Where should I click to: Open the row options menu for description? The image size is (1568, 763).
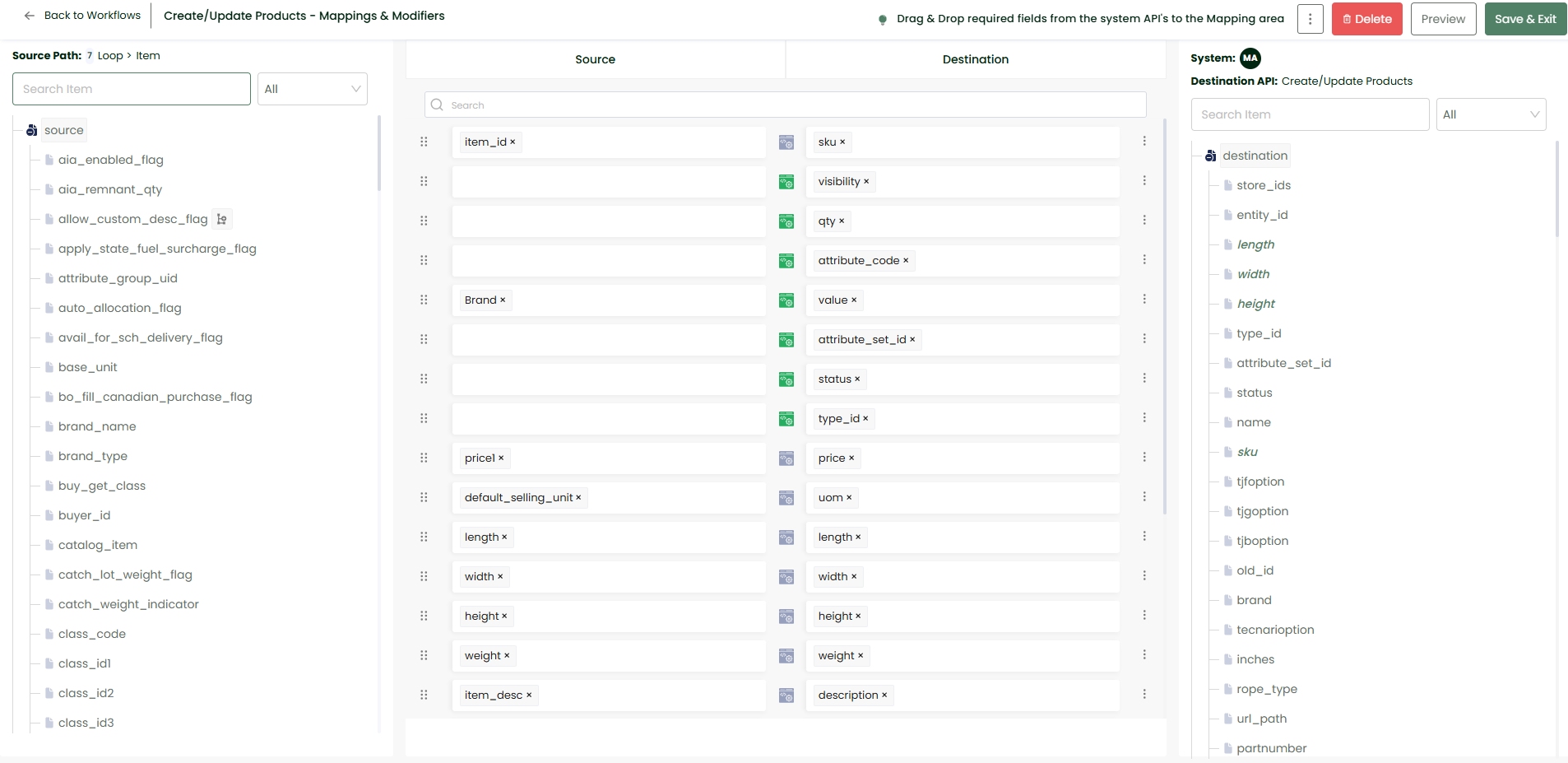pos(1144,694)
